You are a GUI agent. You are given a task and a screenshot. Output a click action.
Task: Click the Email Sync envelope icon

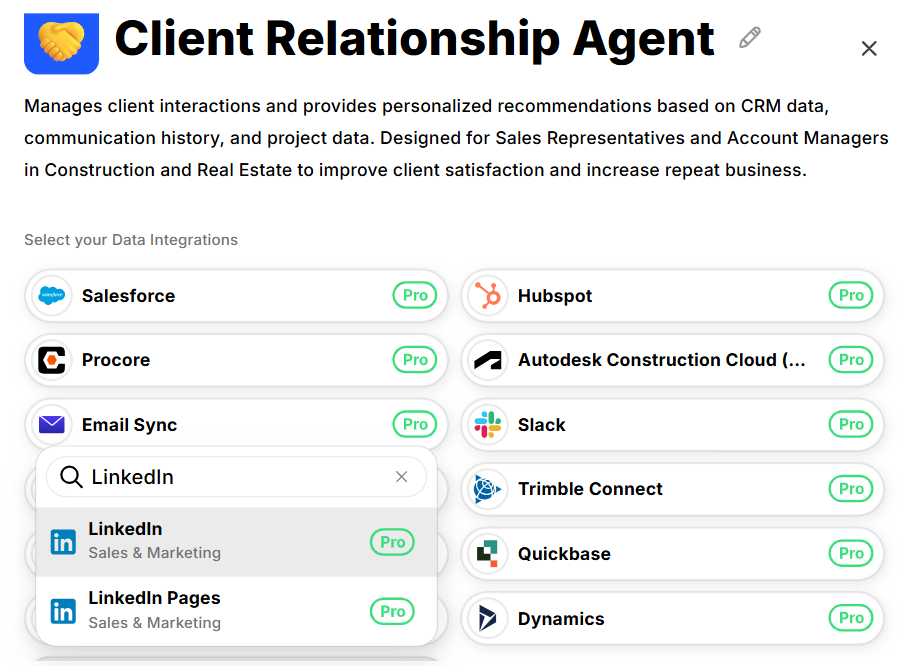coord(51,424)
